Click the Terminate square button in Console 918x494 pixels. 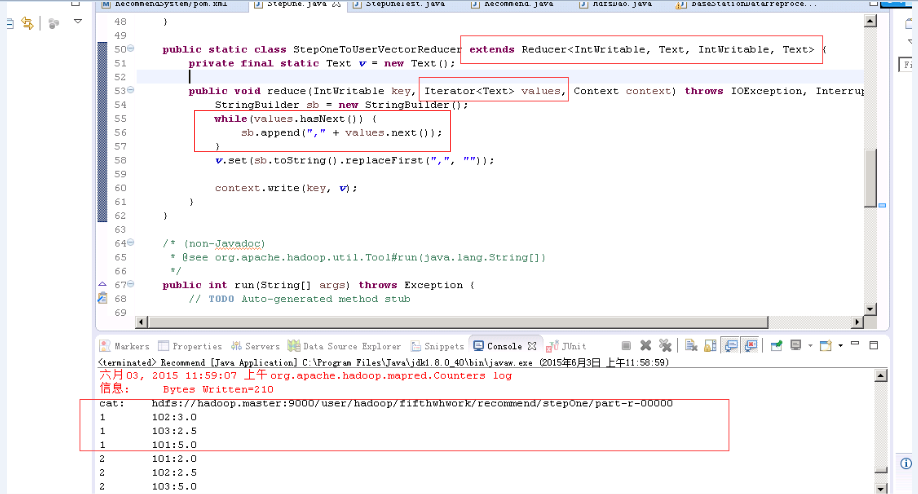coord(626,346)
